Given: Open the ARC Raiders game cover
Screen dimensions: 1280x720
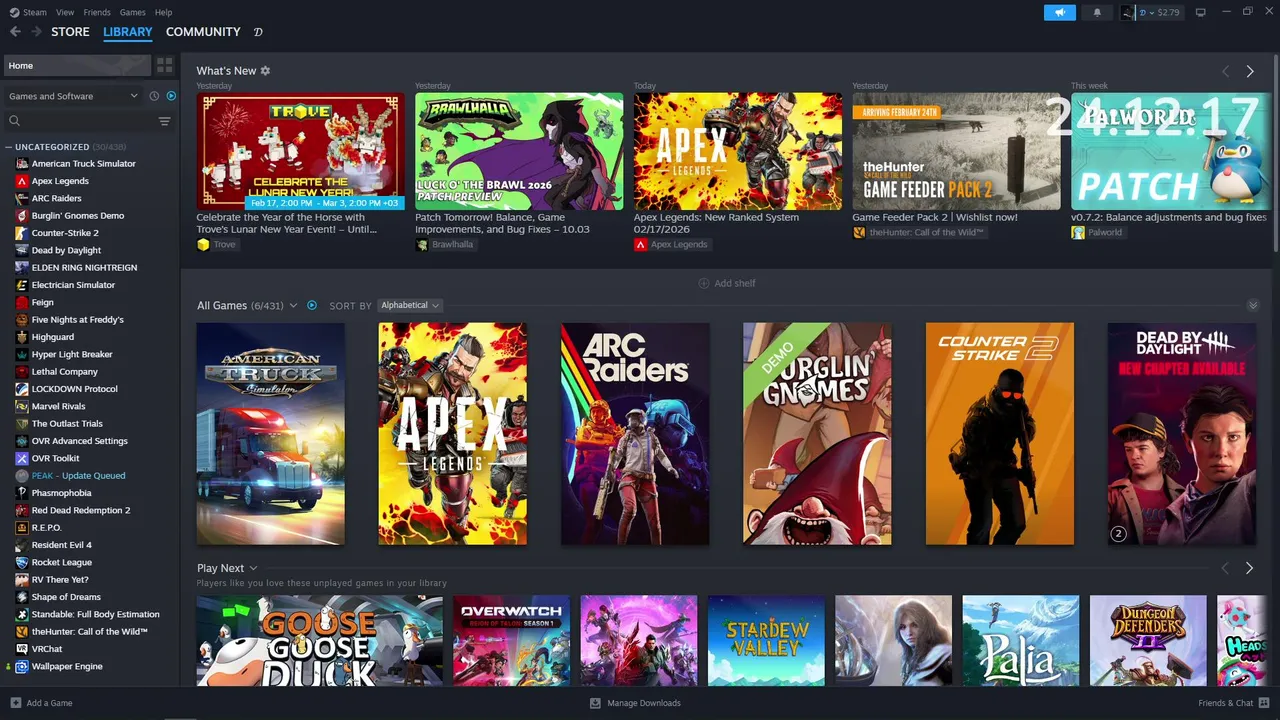Looking at the screenshot, I should coord(635,434).
